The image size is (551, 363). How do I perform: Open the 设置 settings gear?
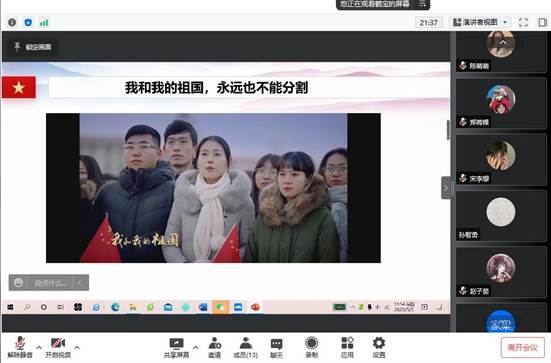tap(378, 348)
